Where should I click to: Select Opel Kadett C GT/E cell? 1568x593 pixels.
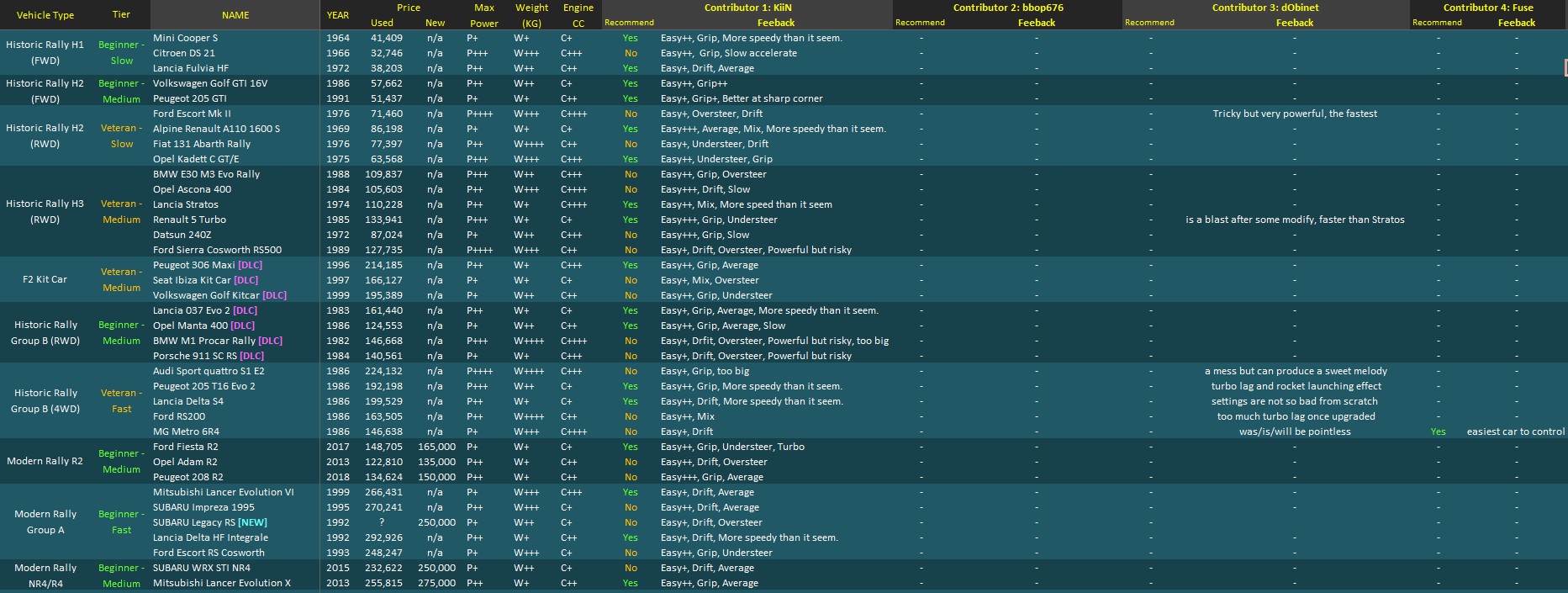[235, 159]
